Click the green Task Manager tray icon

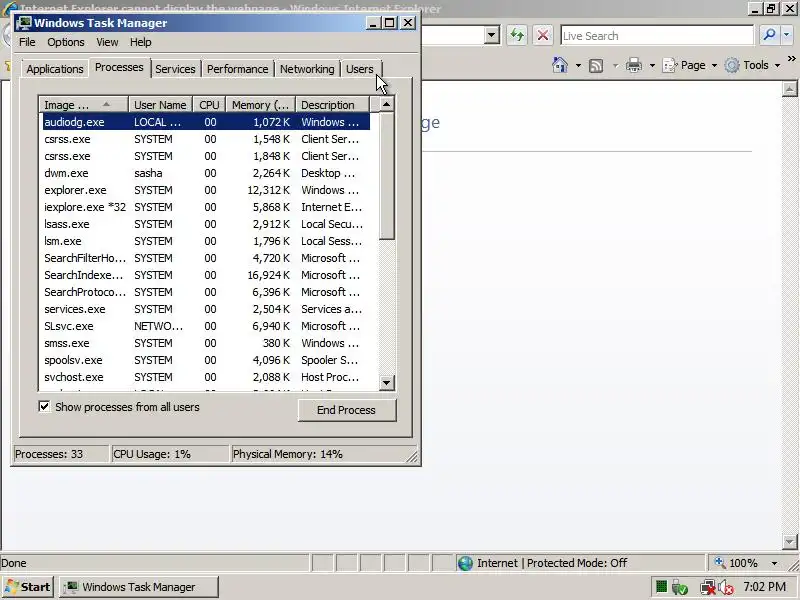click(x=661, y=587)
